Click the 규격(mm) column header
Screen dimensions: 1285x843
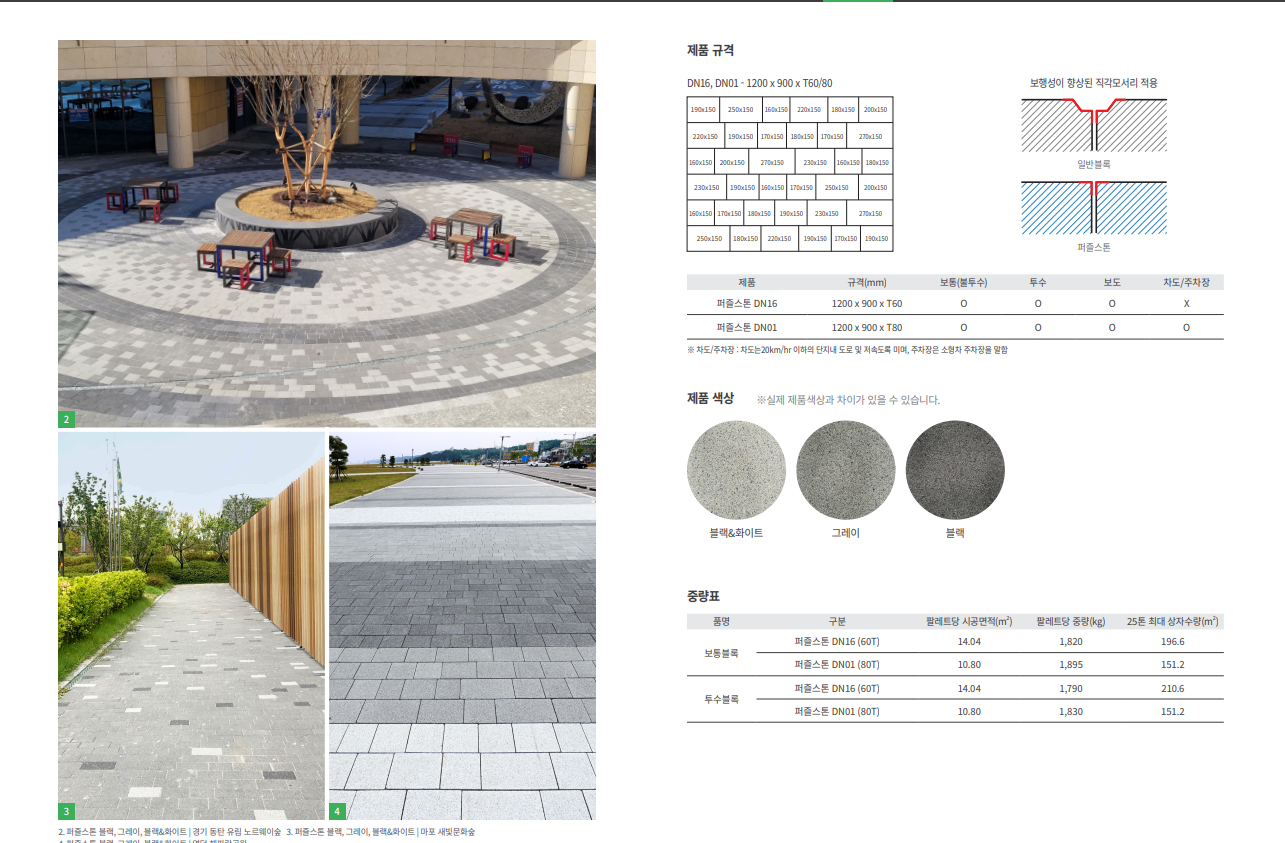pyautogui.click(x=866, y=283)
